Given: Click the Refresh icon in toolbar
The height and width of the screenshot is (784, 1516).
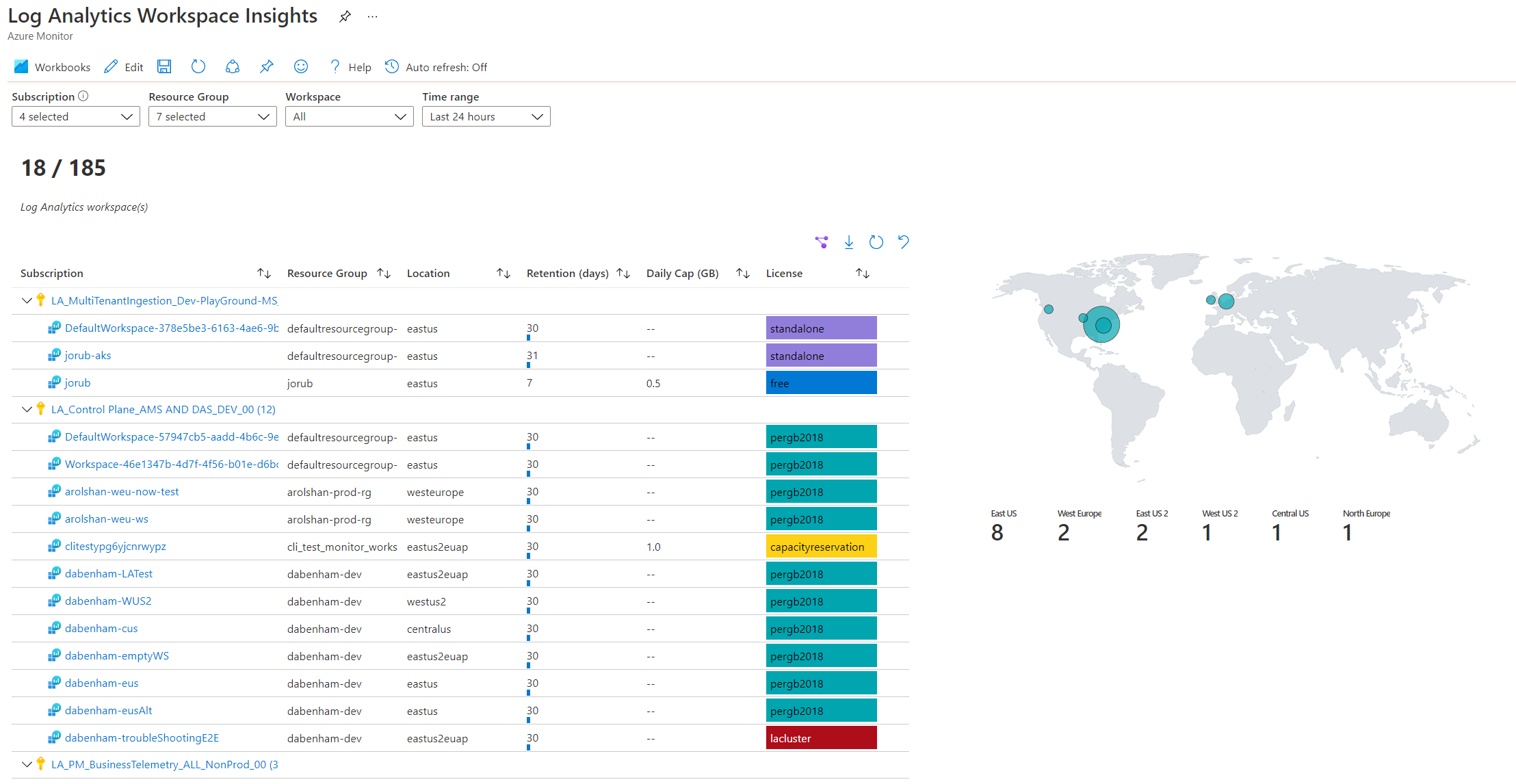Looking at the screenshot, I should coord(197,66).
